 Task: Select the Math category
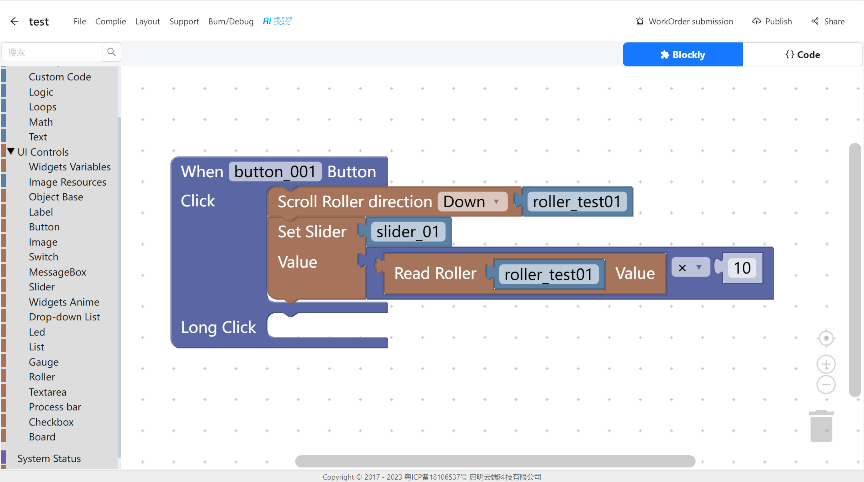point(41,122)
